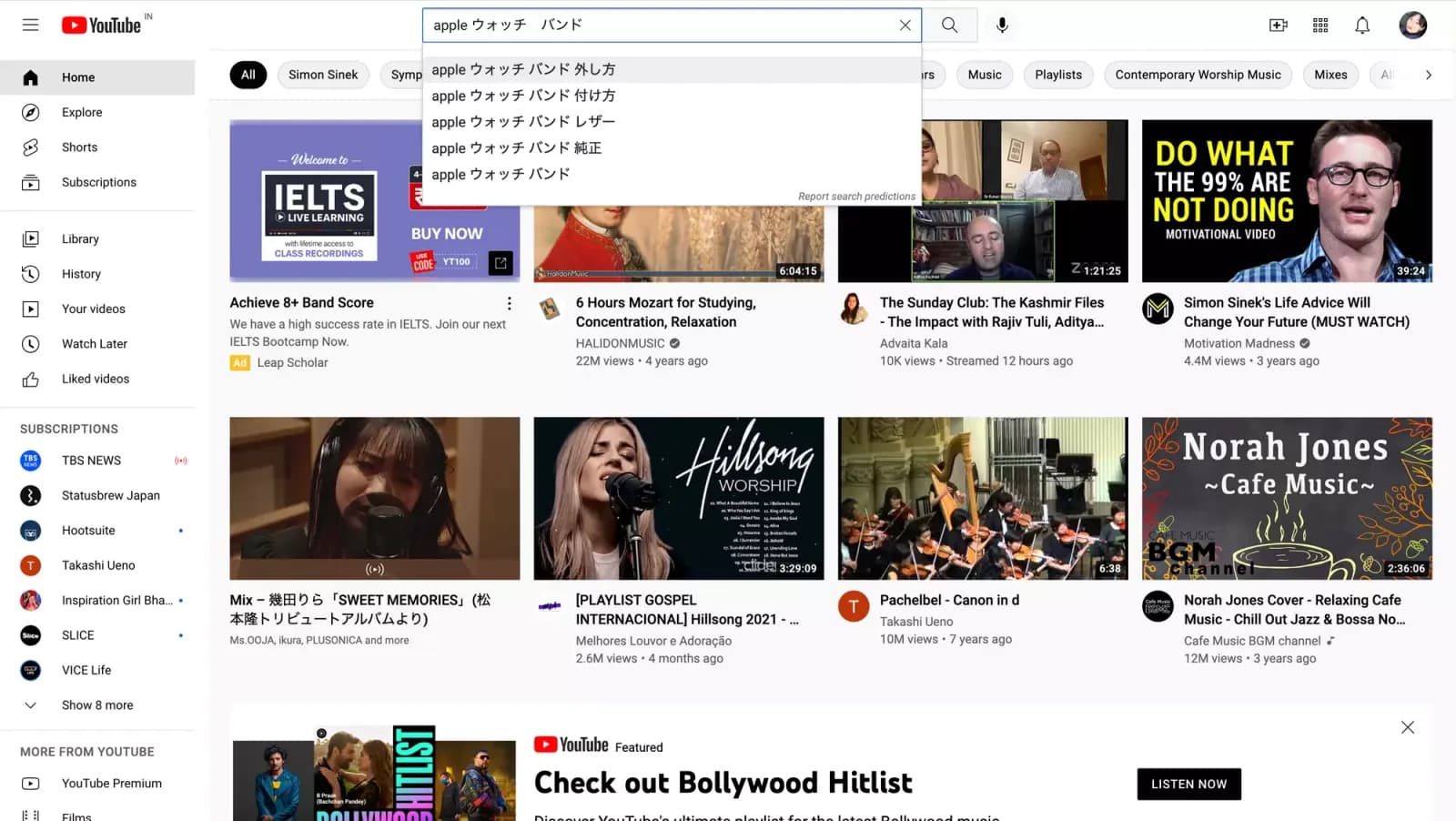Select the Music filter chip
The height and width of the screenshot is (821, 1456).
click(x=984, y=75)
